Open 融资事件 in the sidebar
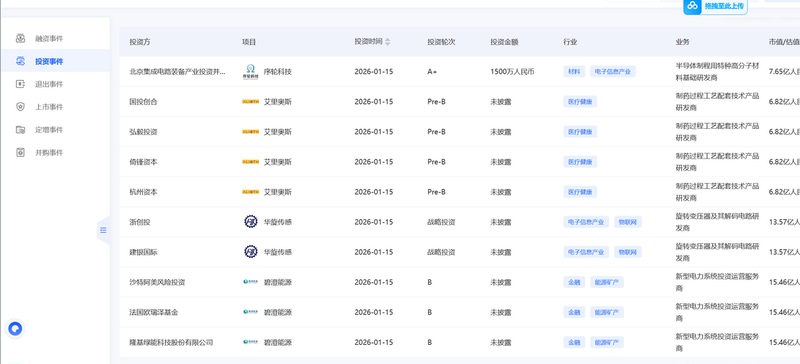Image resolution: width=800 pixels, height=364 pixels. pyautogui.click(x=49, y=38)
